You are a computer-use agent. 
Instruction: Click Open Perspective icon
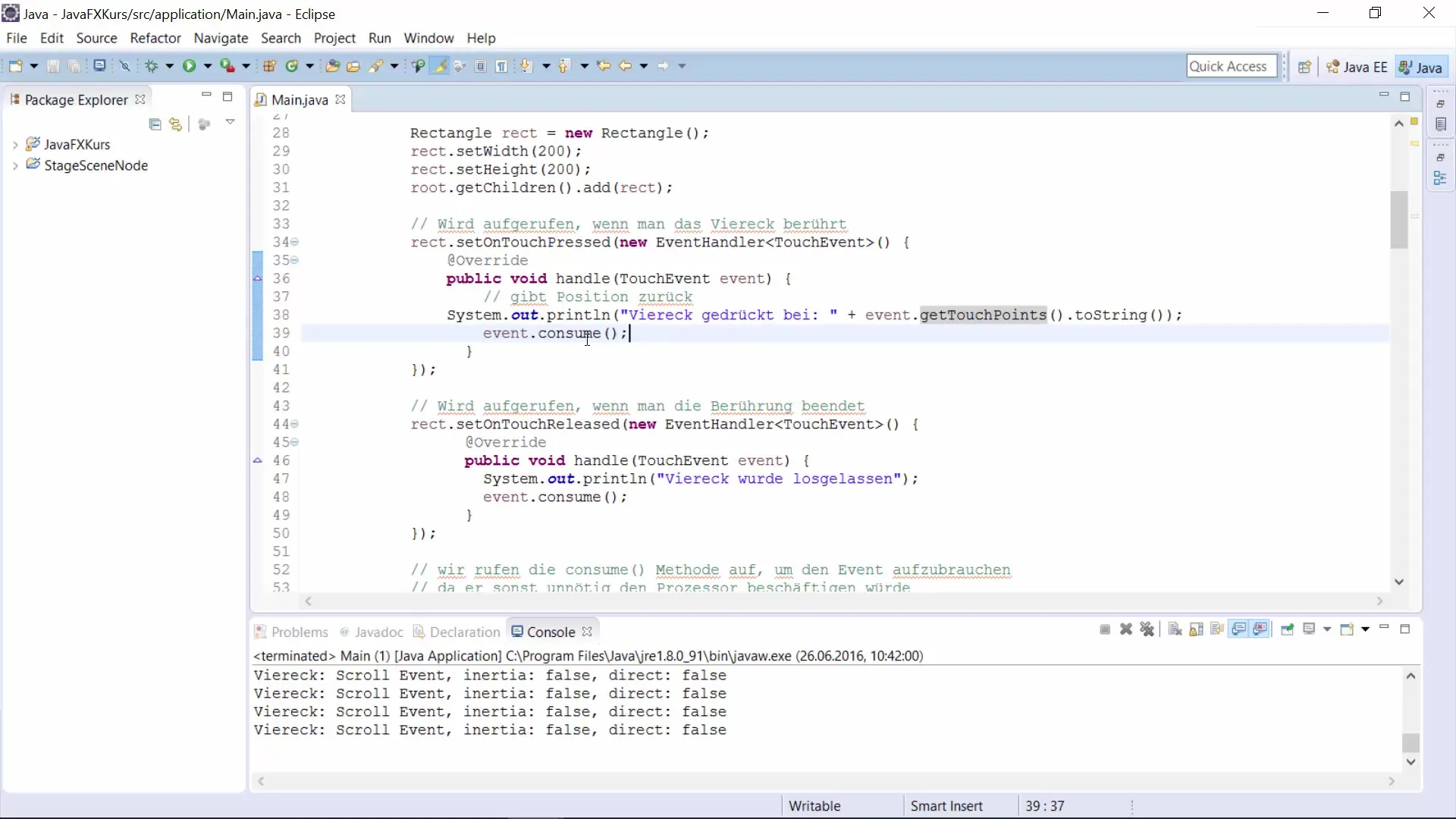tap(1304, 67)
